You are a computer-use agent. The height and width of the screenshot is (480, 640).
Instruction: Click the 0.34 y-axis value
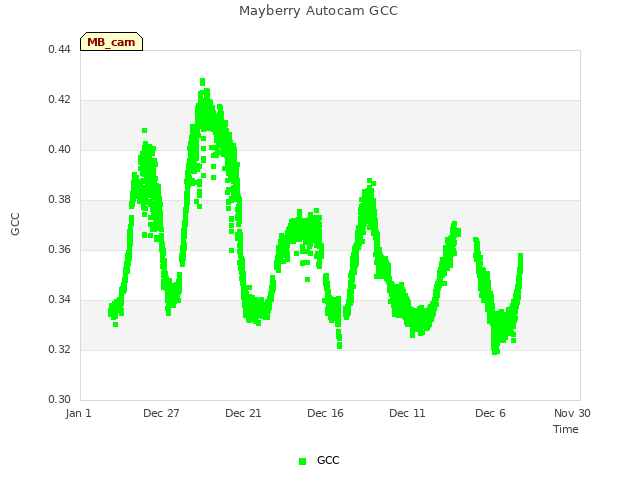[x=60, y=299]
